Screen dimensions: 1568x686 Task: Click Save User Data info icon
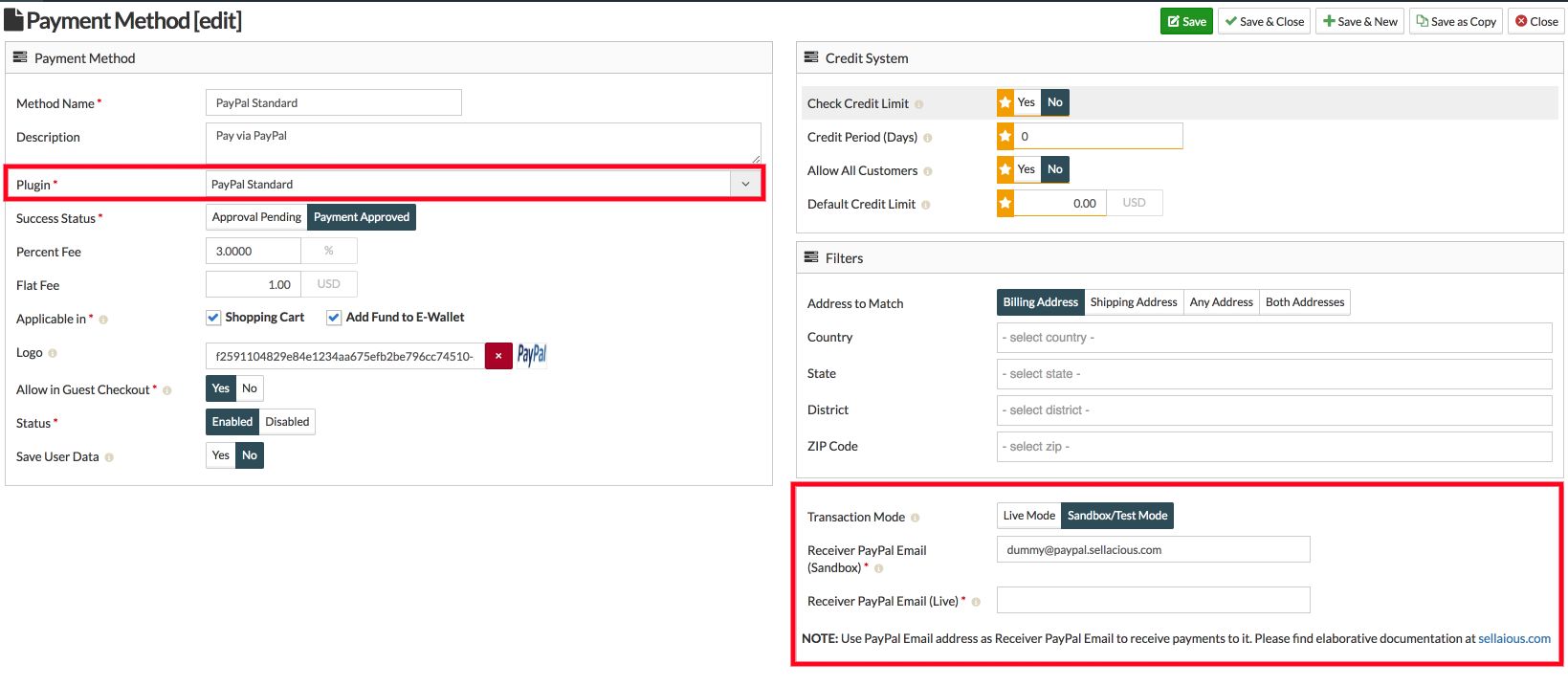(109, 457)
